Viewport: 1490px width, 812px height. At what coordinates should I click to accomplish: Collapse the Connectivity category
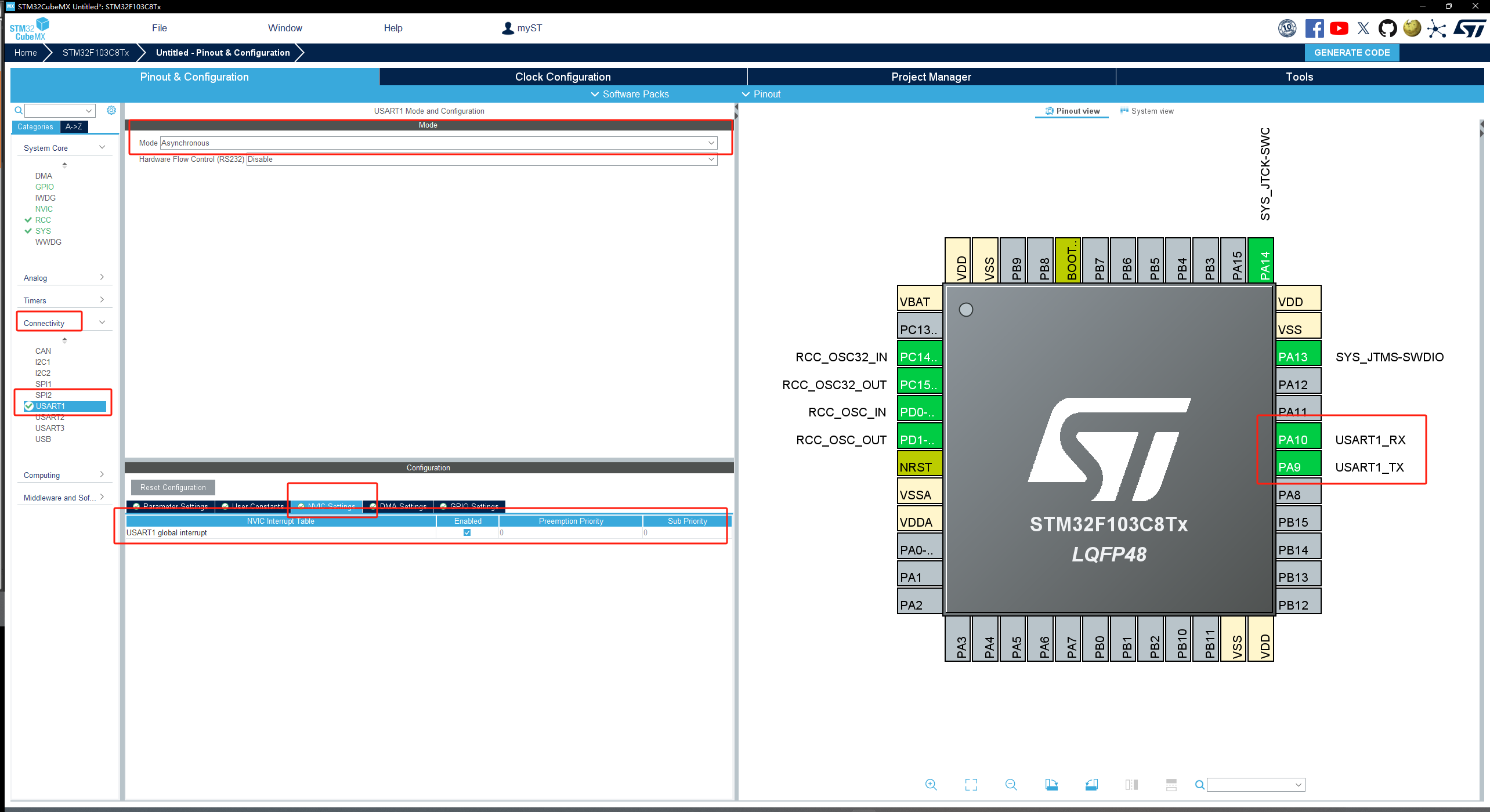(102, 321)
